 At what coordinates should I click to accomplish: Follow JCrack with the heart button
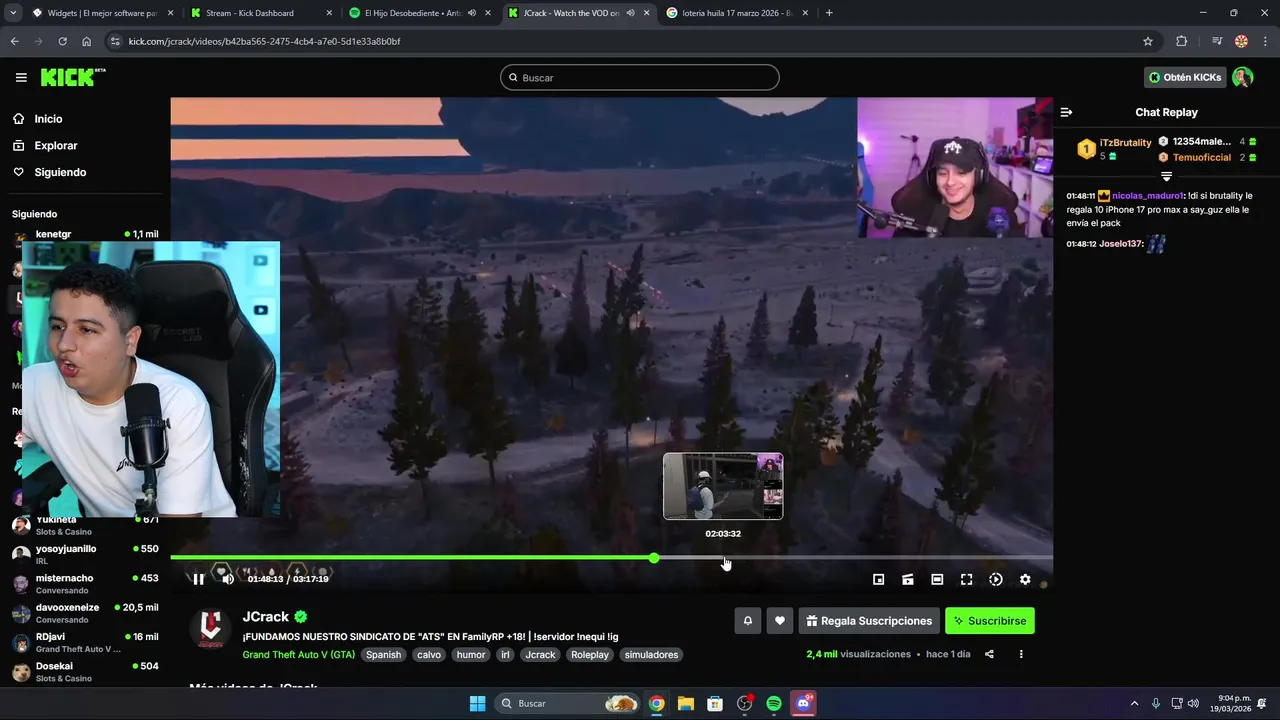tap(780, 621)
